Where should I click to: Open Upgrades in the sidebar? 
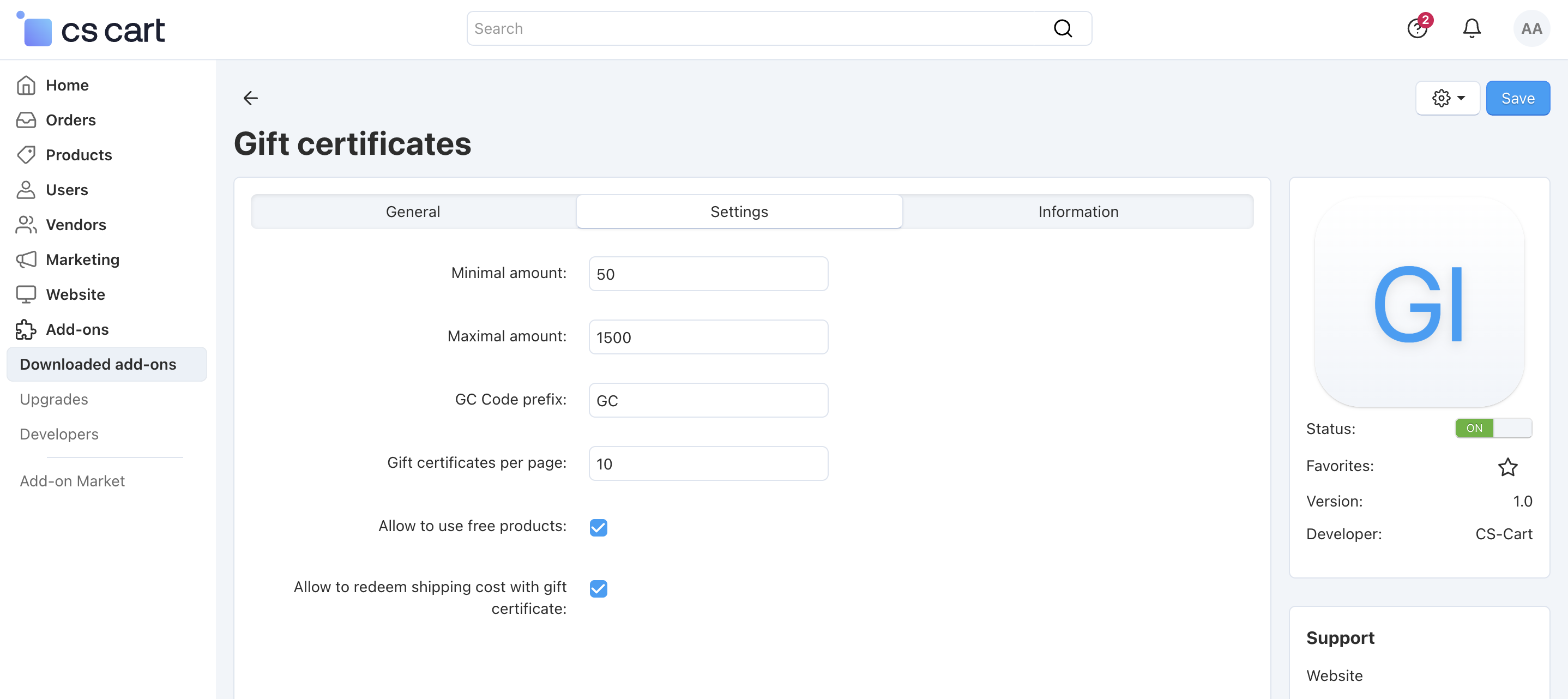tap(53, 400)
